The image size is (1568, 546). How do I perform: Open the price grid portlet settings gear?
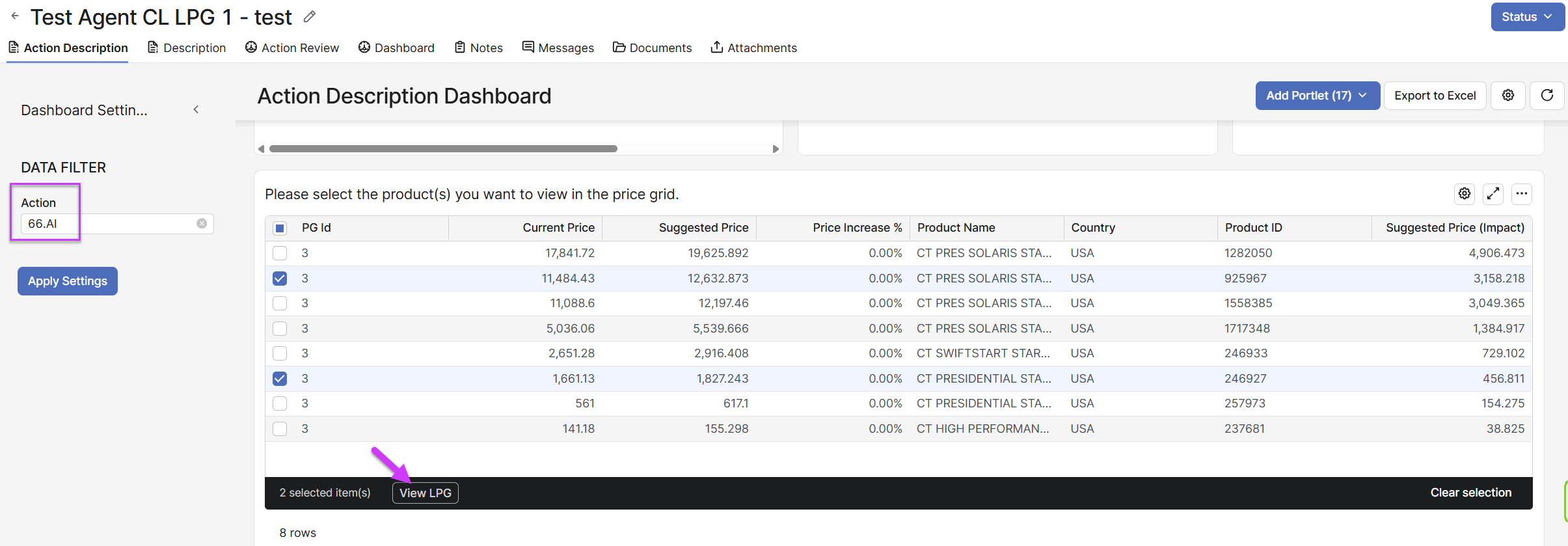click(x=1464, y=193)
